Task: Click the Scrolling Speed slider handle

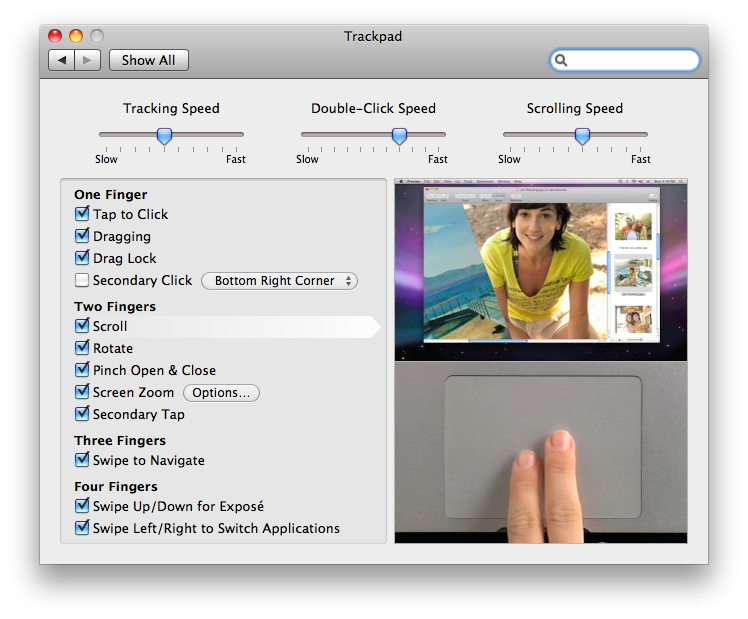Action: pyautogui.click(x=575, y=136)
